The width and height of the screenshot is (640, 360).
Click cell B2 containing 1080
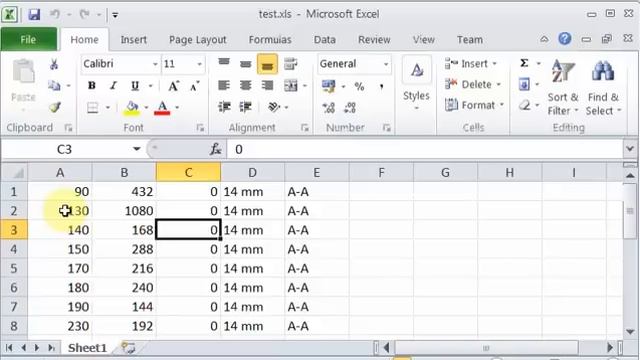124,211
